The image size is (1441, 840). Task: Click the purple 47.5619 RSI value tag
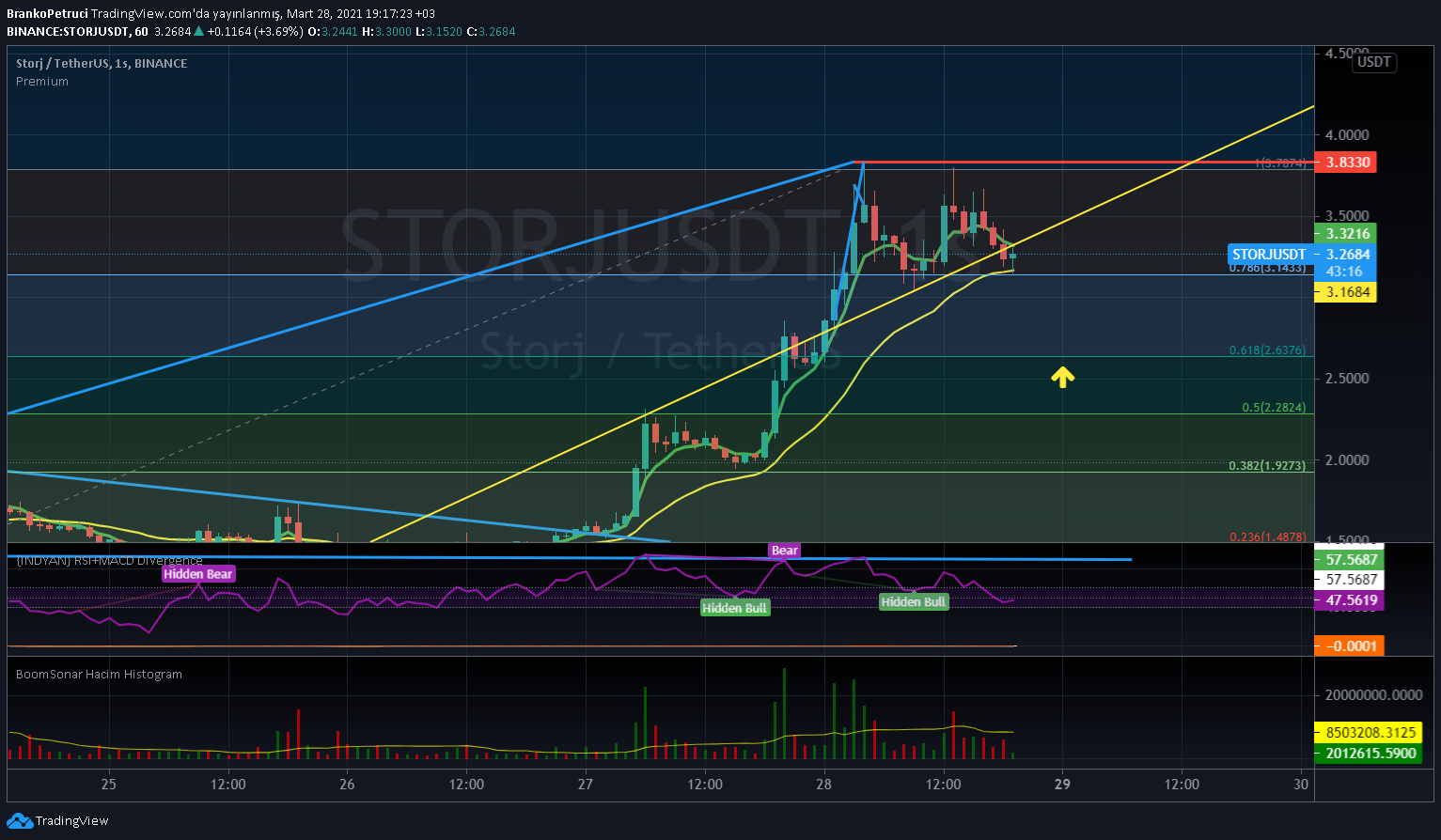[x=1350, y=600]
